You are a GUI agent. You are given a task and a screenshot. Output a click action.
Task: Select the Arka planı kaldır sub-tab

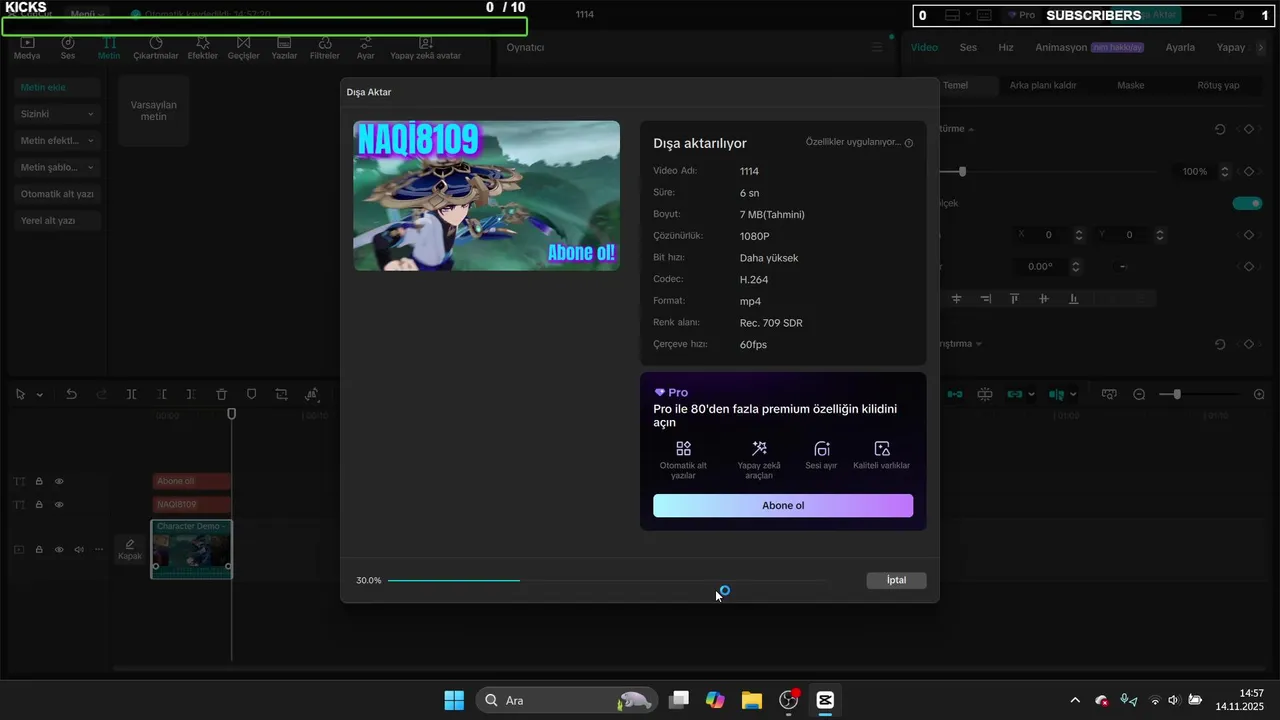(1043, 85)
